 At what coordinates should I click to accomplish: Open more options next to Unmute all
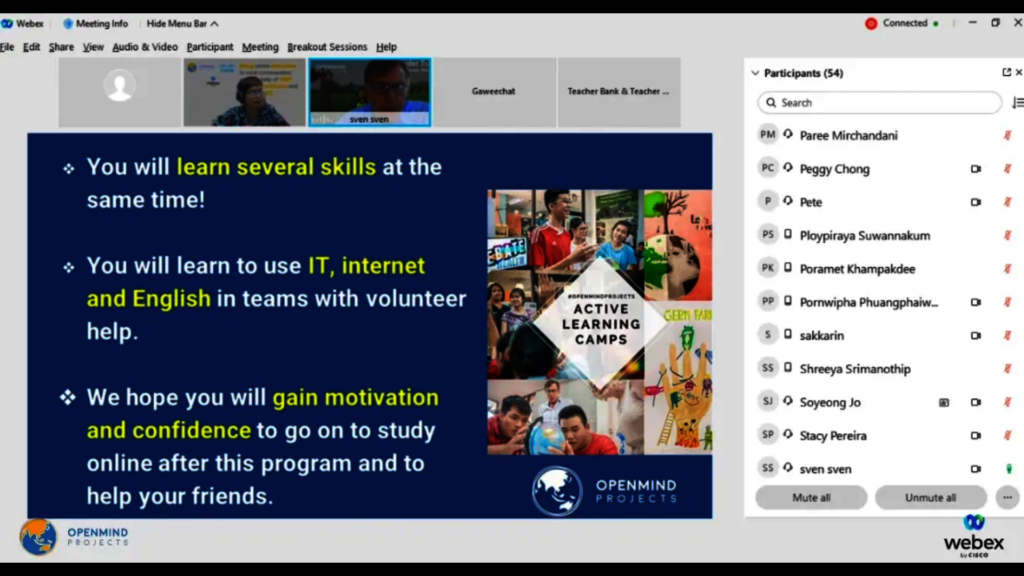pyautogui.click(x=1007, y=497)
